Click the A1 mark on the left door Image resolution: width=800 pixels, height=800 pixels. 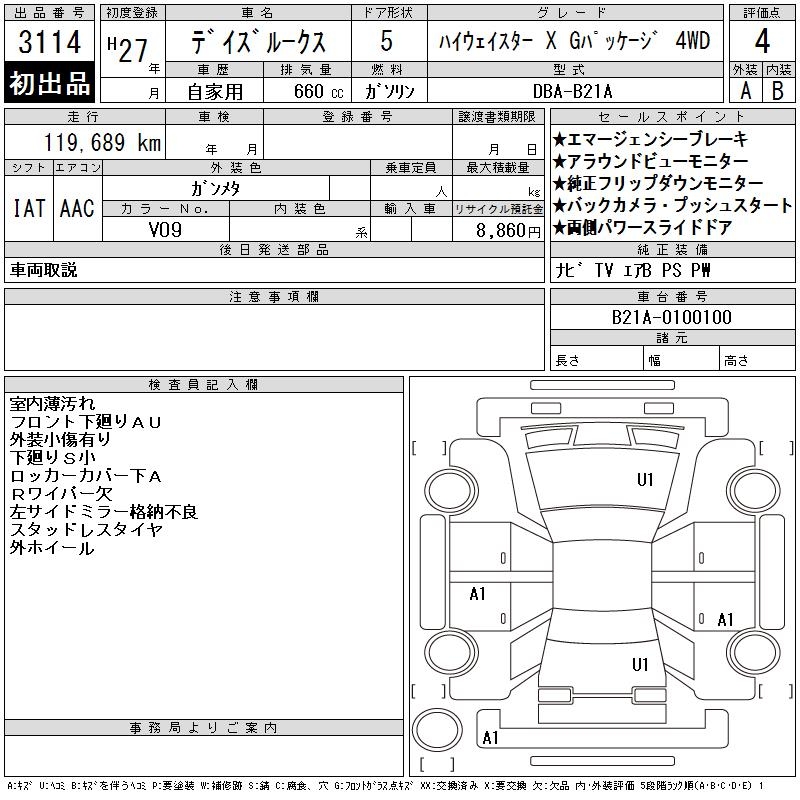point(478,594)
